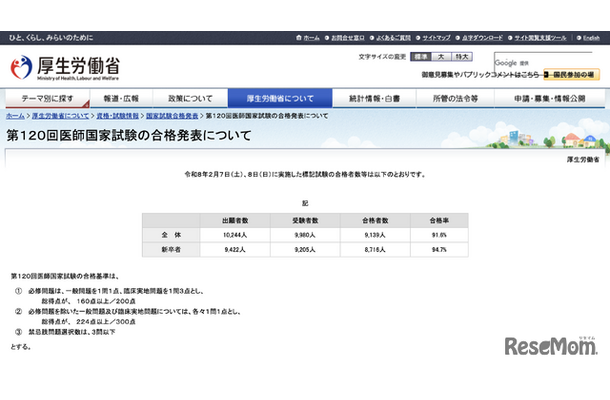Click the 91.6% cell
The width and height of the screenshot is (610, 400).
point(439,235)
